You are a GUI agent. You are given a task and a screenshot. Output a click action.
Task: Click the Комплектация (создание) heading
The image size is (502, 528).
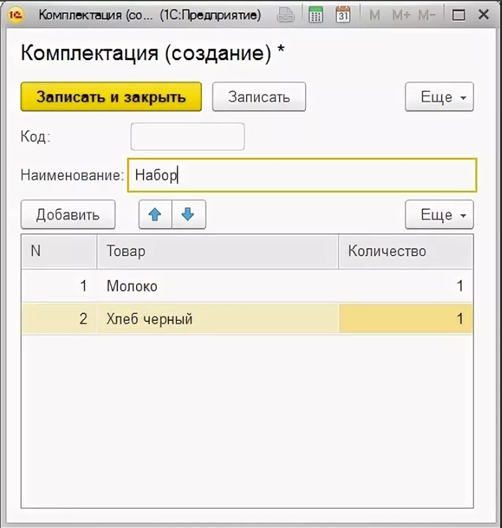[x=153, y=53]
